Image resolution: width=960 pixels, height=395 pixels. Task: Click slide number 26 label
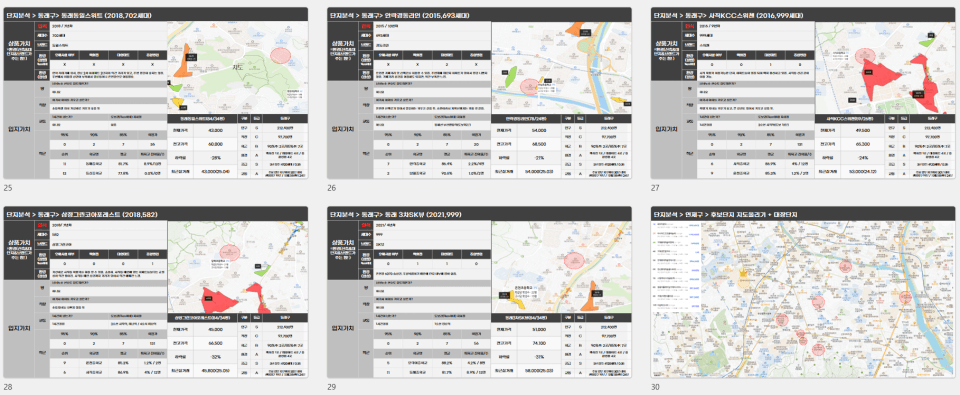(x=331, y=188)
